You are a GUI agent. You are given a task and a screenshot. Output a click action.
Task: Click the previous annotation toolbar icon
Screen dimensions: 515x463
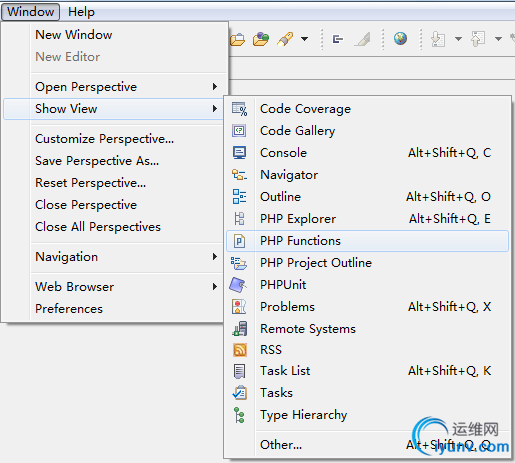click(x=478, y=39)
